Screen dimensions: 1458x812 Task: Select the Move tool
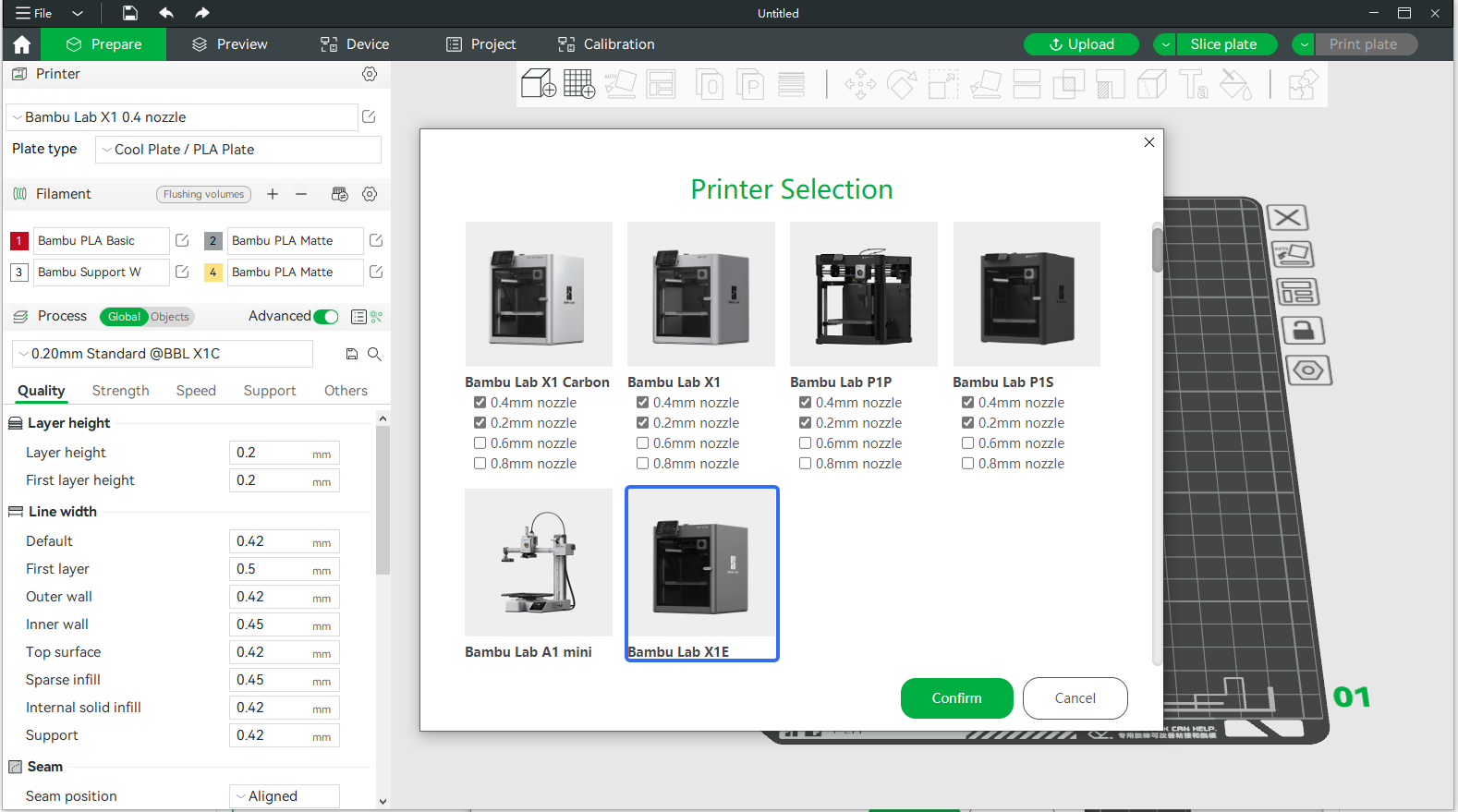(x=860, y=84)
